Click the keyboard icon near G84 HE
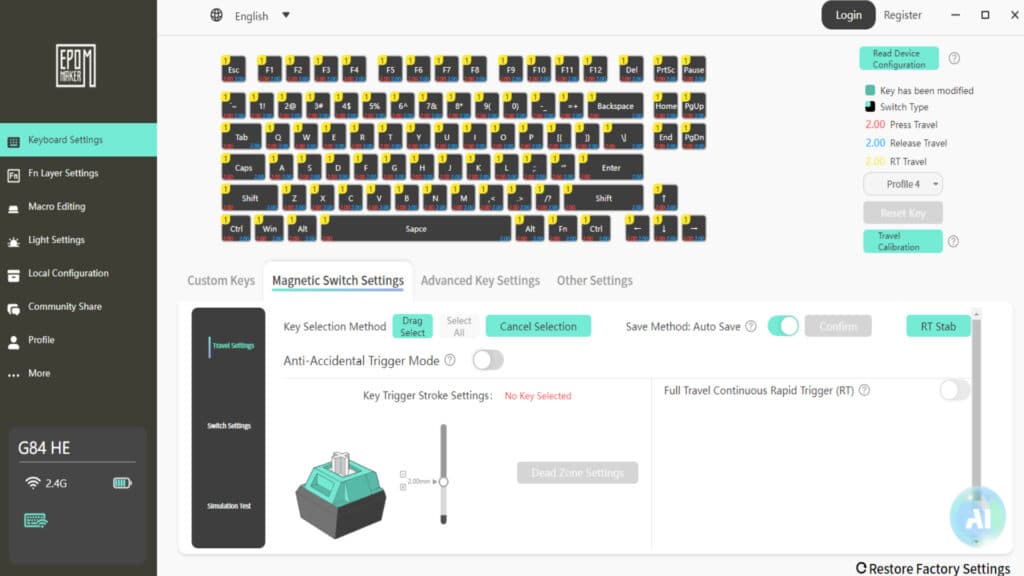The width and height of the screenshot is (1024, 576). pyautogui.click(x=36, y=520)
